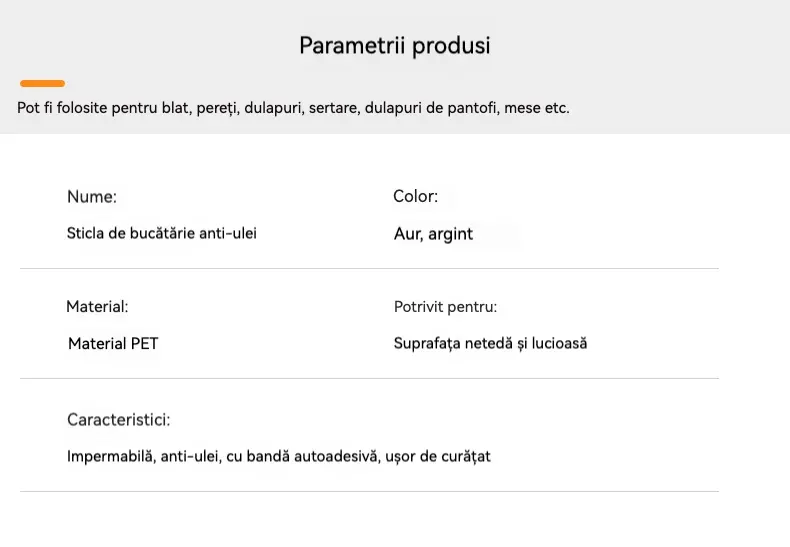
Task: Select the Material PET value
Action: [113, 344]
